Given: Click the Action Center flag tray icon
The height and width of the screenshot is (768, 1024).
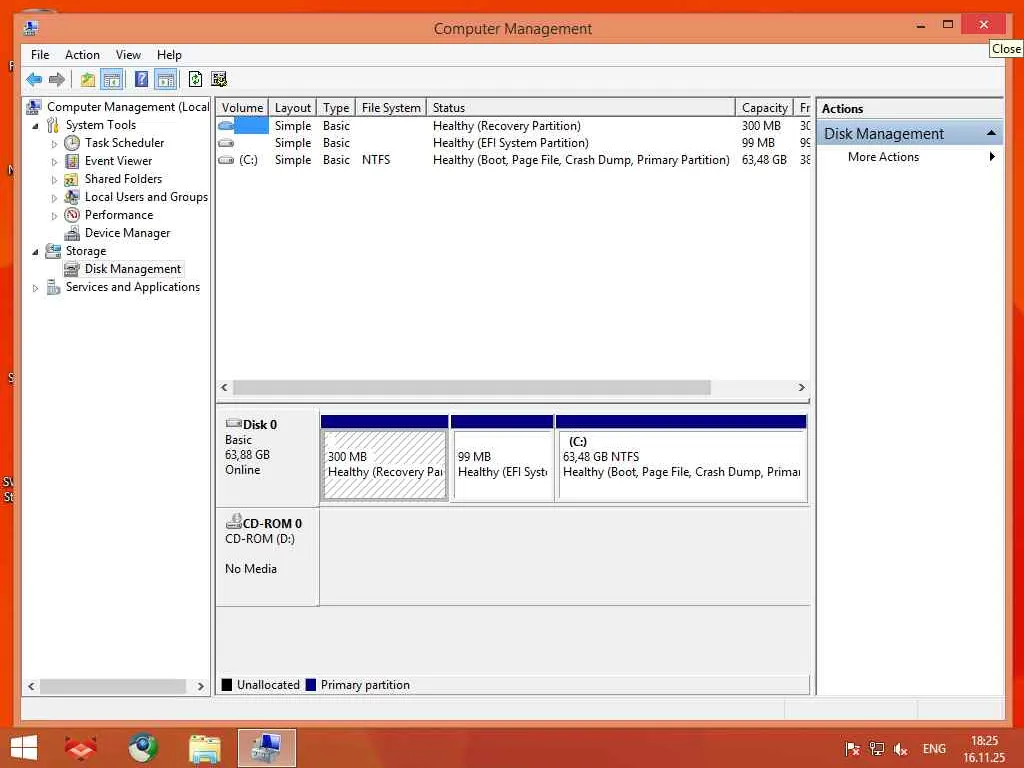Looking at the screenshot, I should (852, 749).
